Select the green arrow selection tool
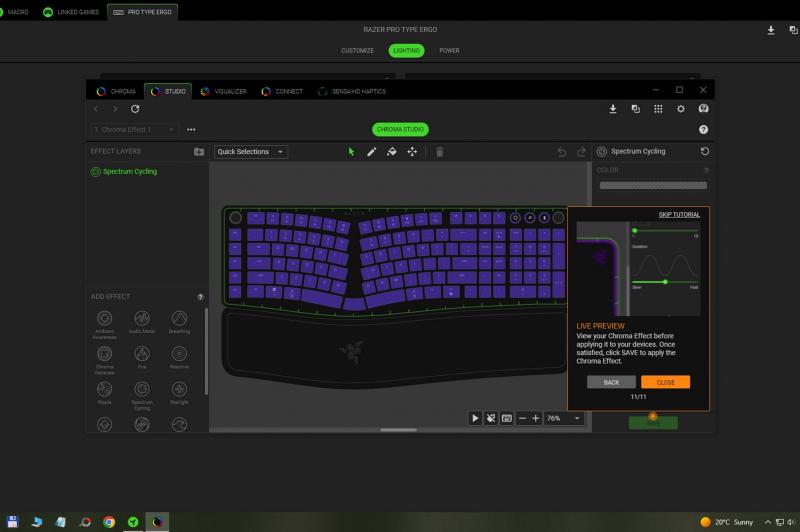Viewport: 800px width, 532px height. (351, 151)
